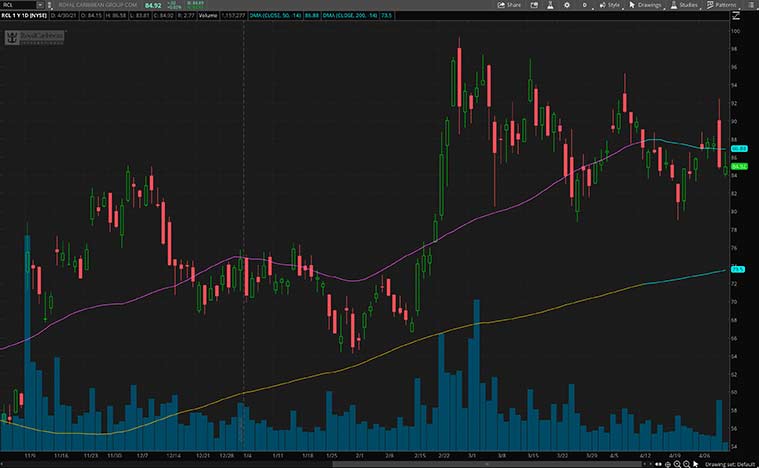The width and height of the screenshot is (759, 468).
Task: Click the chart window icon beside Share
Action: coord(532,5)
